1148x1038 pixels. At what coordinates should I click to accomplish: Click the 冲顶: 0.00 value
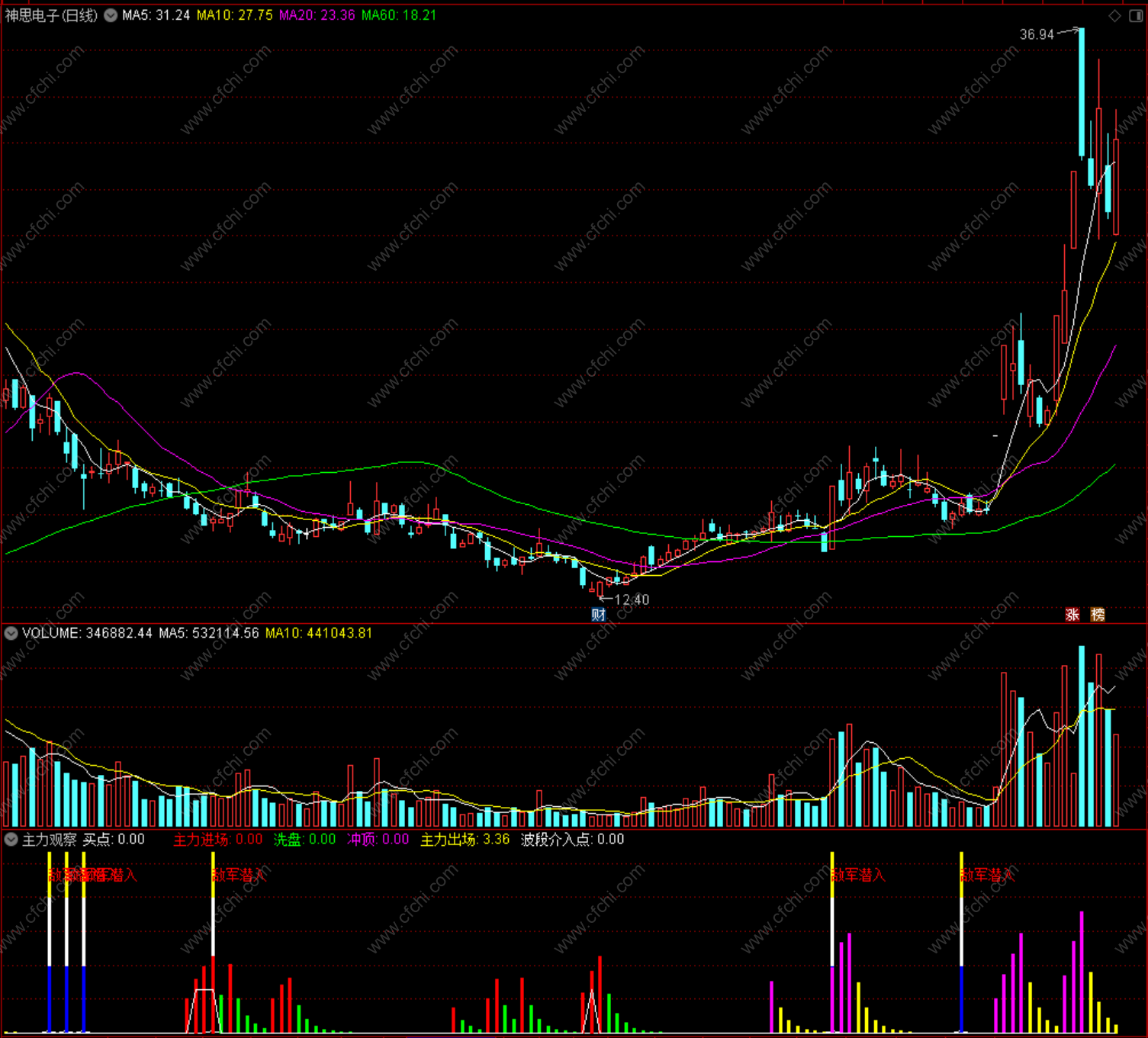pyautogui.click(x=378, y=840)
